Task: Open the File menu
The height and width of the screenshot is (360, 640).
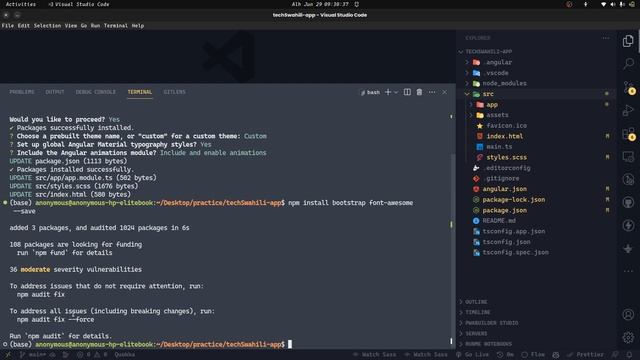Action: 7,25
